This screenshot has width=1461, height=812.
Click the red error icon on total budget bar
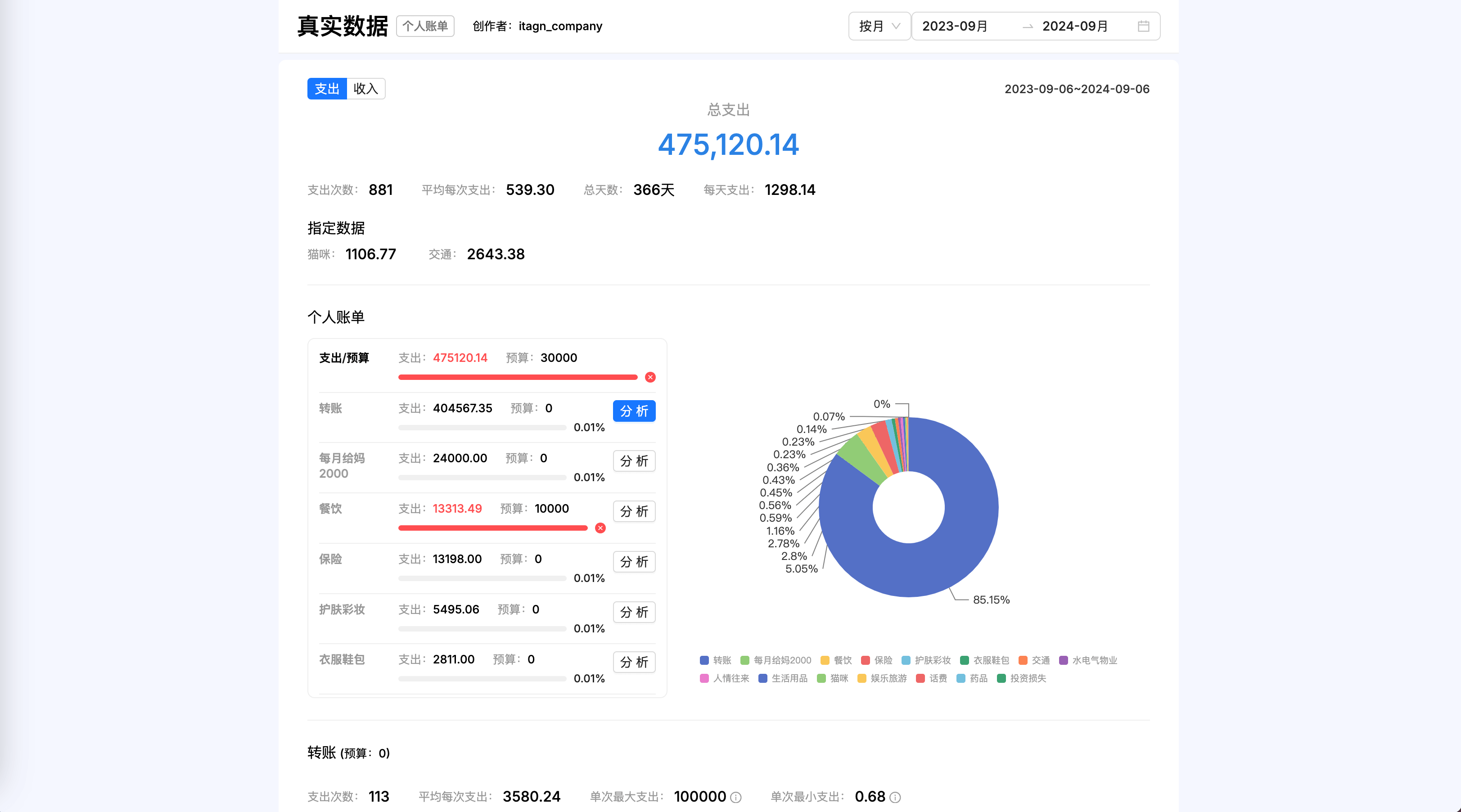[650, 377]
